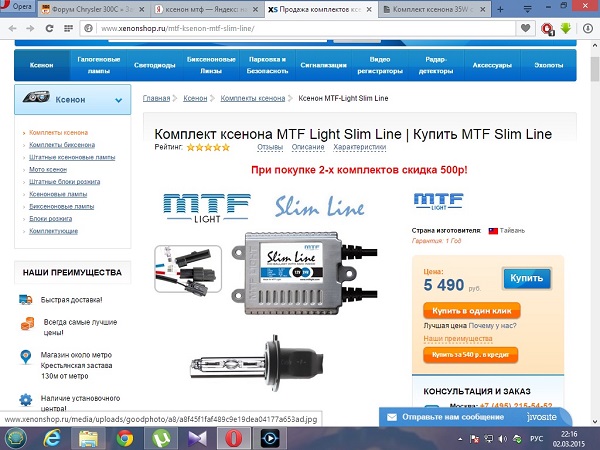Open Комплекты биксенона sidebar link
Screen dimensions: 600x450
click(62, 145)
